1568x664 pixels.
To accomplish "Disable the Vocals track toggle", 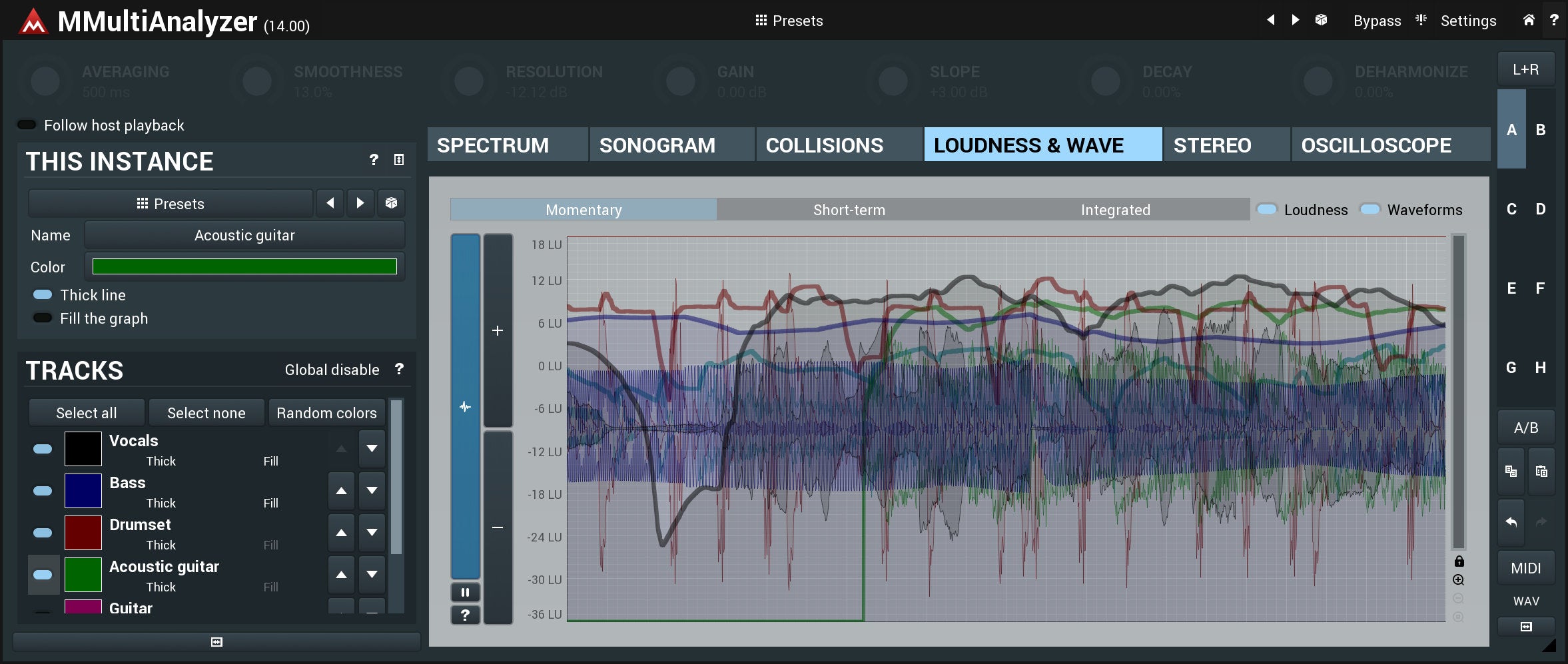I will point(43,449).
